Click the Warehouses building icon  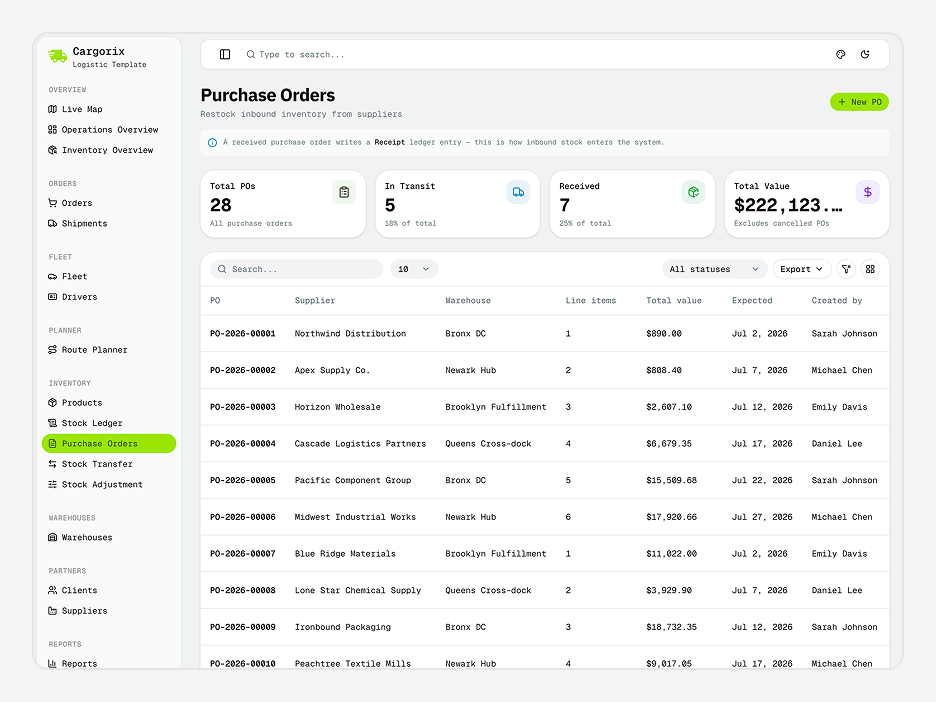point(53,537)
